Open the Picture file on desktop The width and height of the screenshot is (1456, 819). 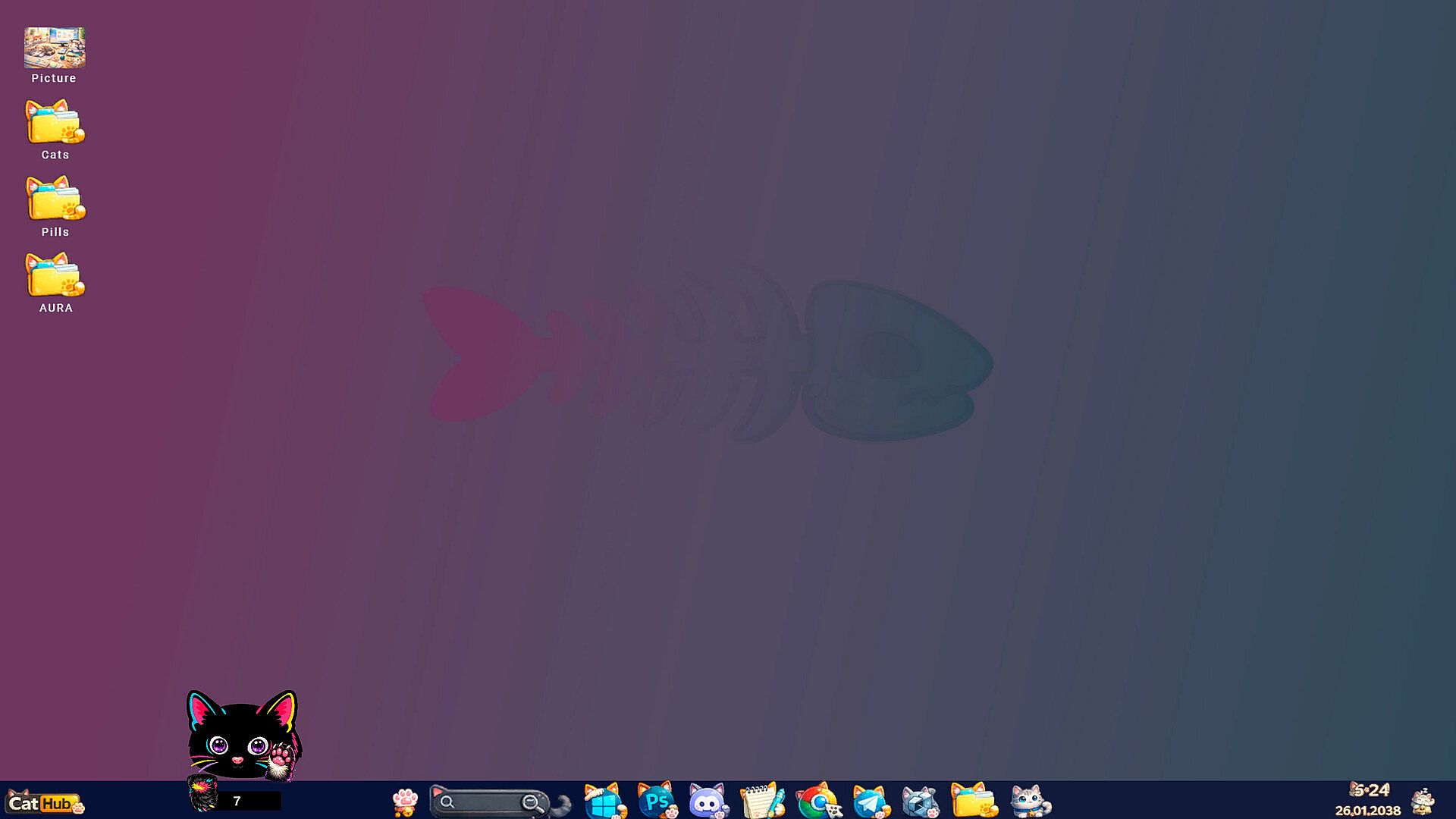(x=55, y=49)
